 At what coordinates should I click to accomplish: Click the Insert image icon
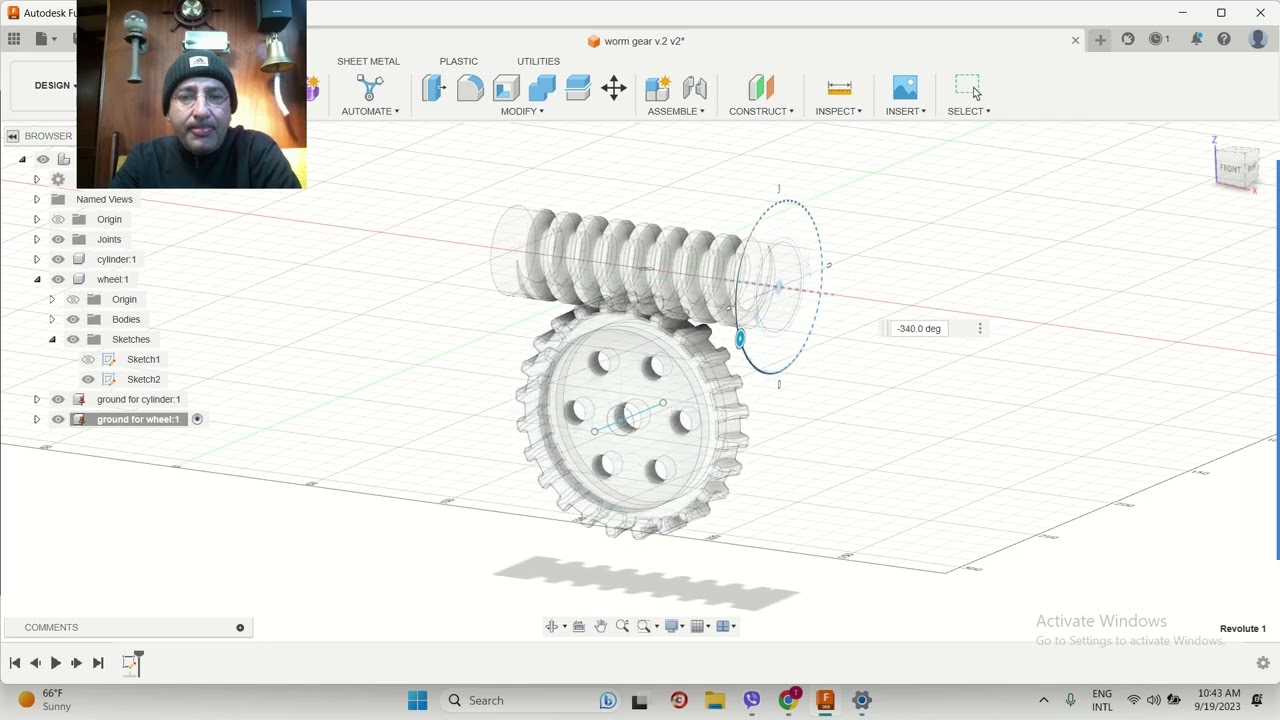905,88
